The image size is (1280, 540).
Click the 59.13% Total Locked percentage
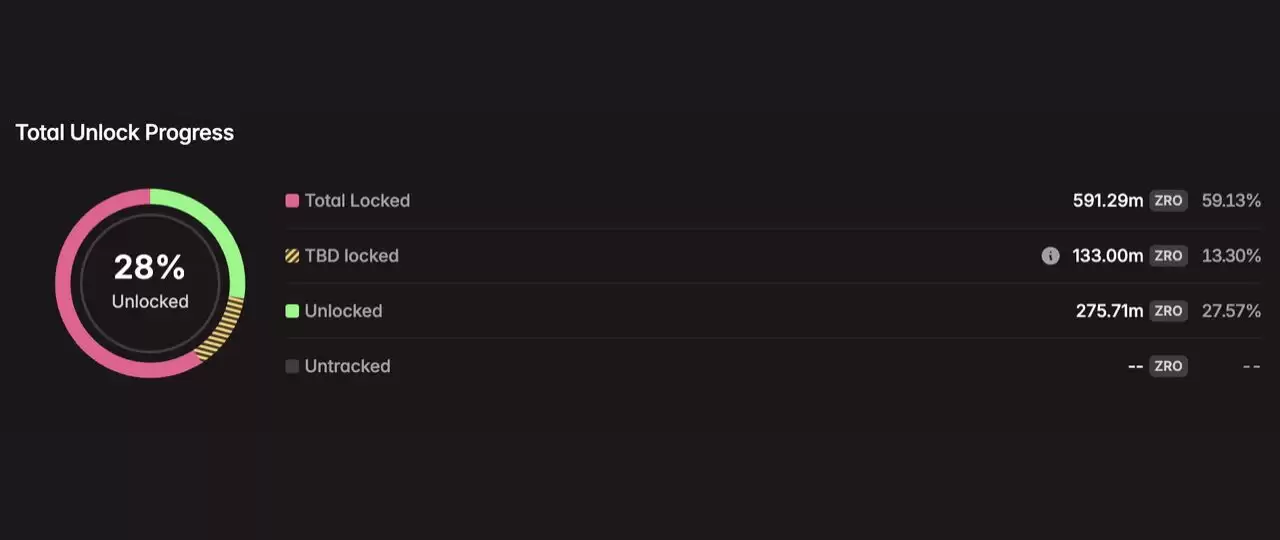[1231, 201]
